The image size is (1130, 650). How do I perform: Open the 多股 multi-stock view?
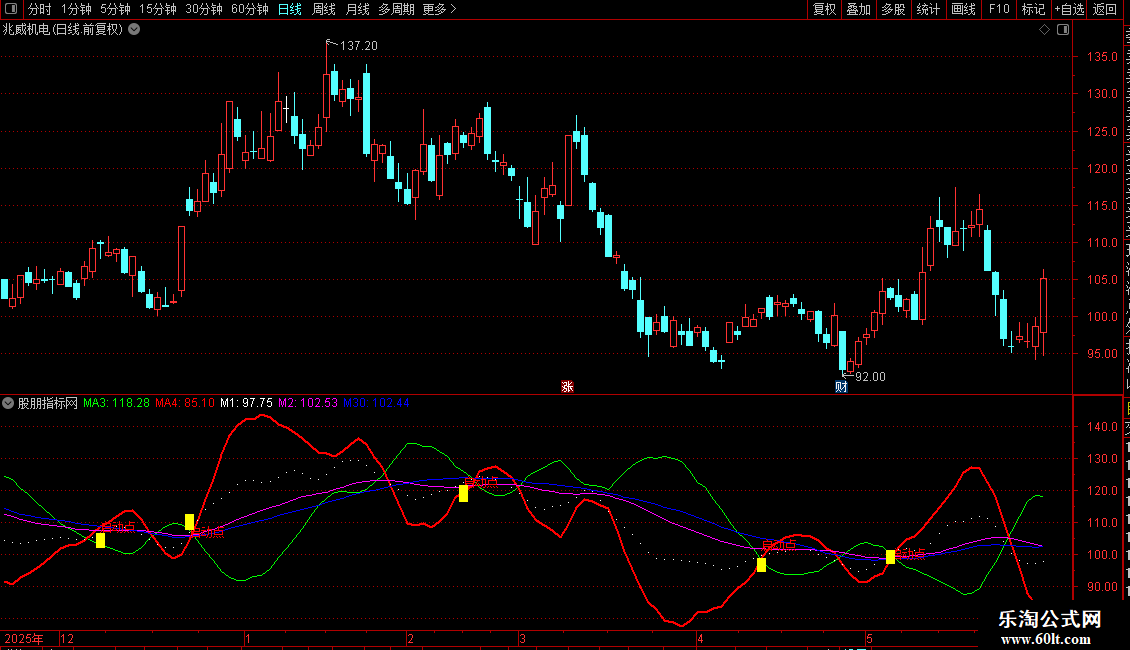coord(893,9)
